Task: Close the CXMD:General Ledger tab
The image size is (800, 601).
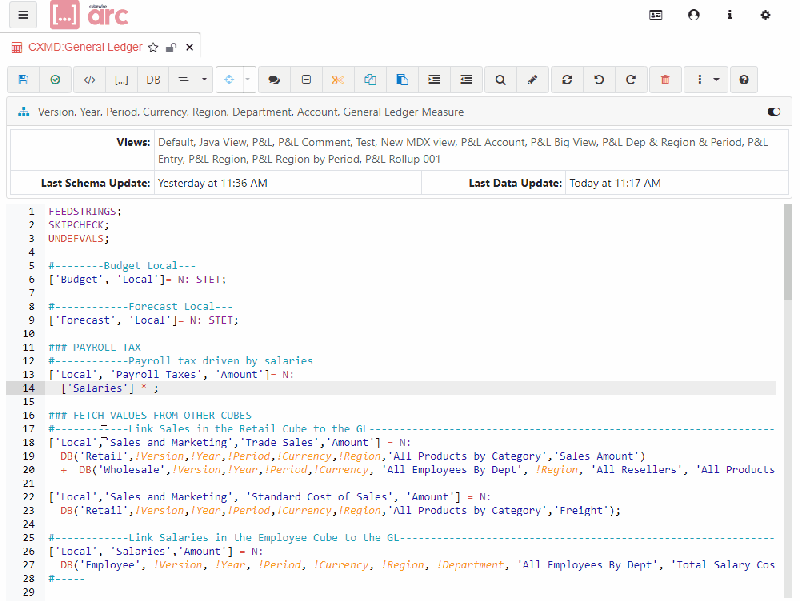Action: (x=189, y=47)
